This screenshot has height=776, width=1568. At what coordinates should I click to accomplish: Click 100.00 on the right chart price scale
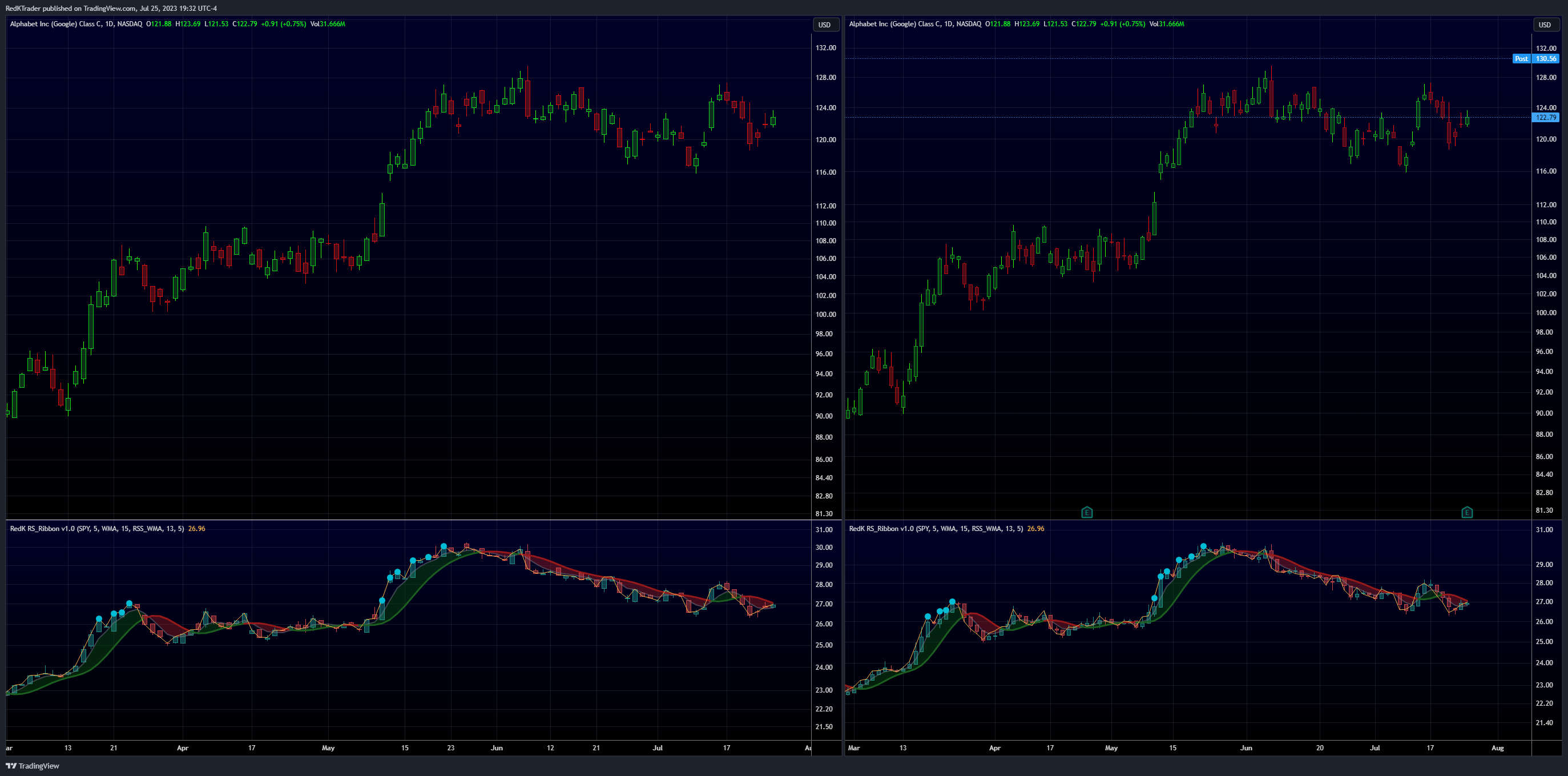[1546, 312]
